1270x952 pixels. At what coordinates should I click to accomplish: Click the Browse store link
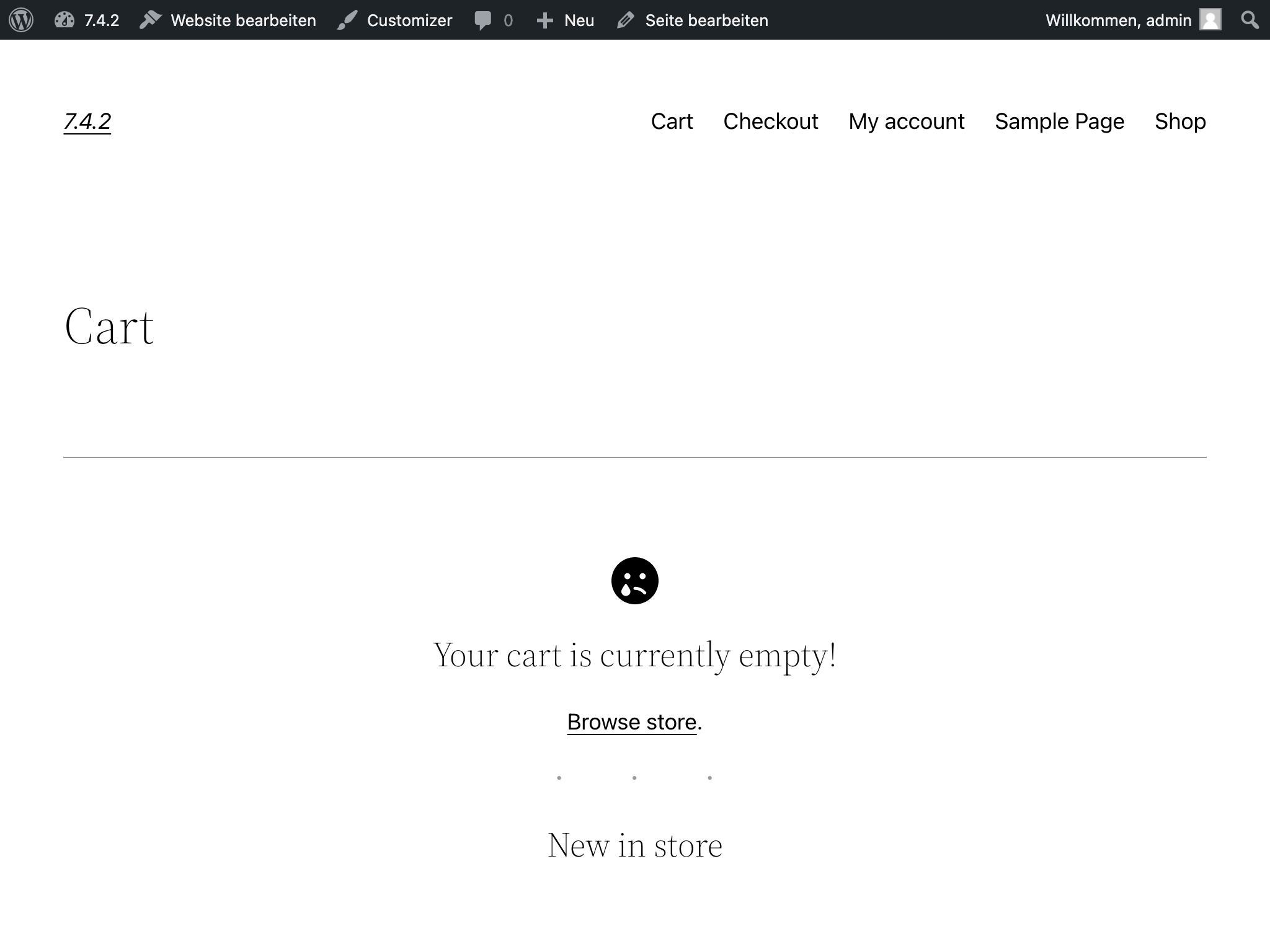[631, 721]
